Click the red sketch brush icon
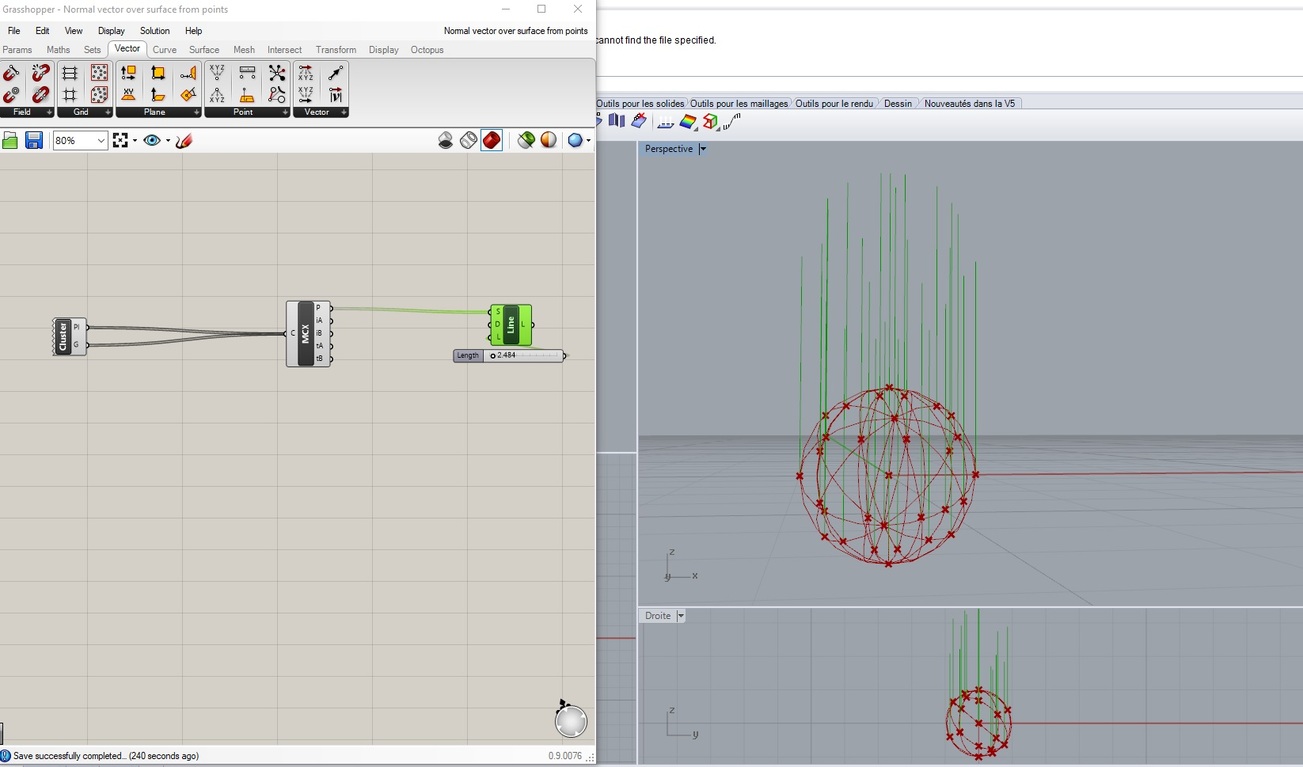The height and width of the screenshot is (767, 1303). pos(184,141)
